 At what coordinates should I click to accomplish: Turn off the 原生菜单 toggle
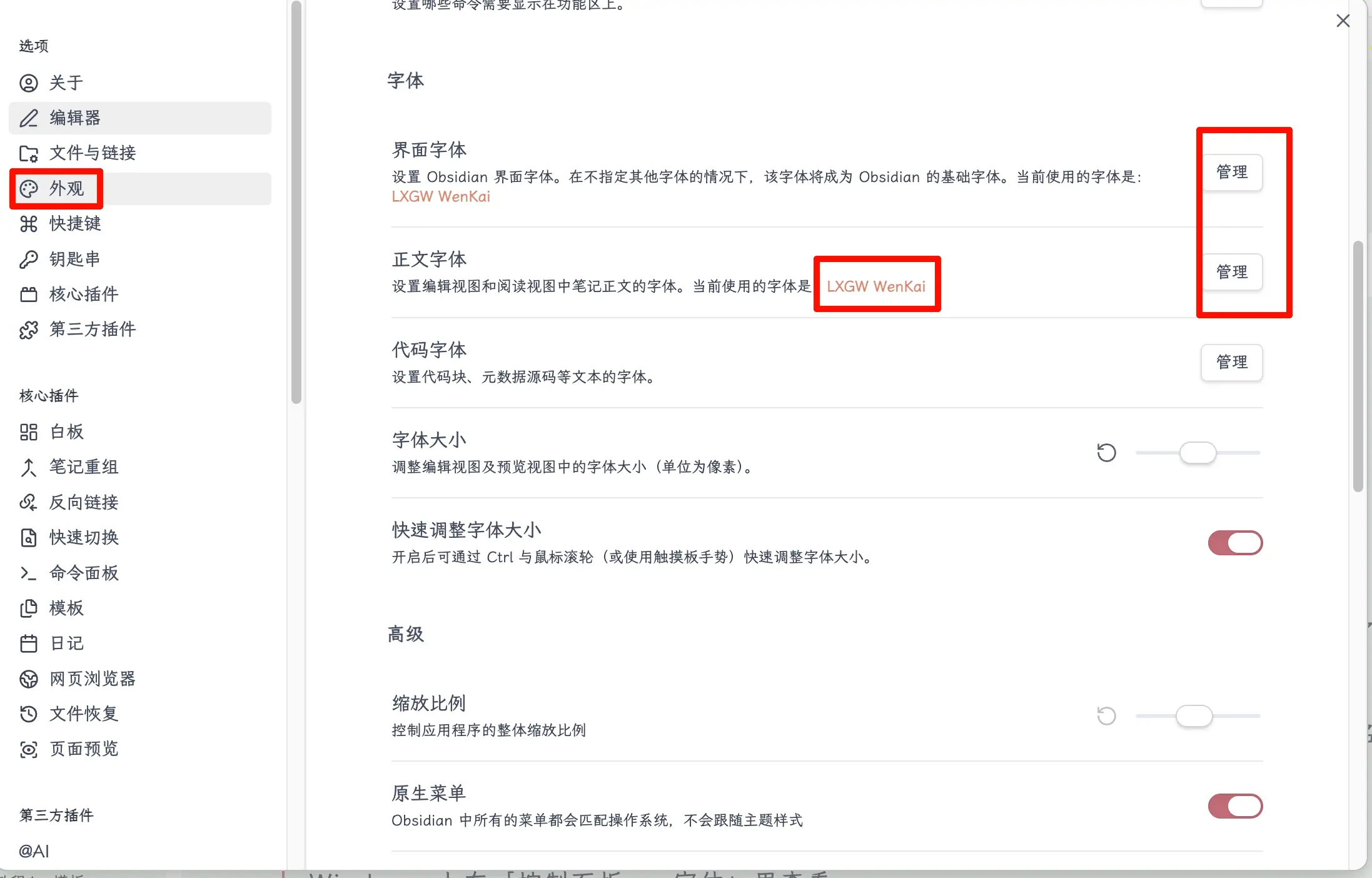pyautogui.click(x=1234, y=806)
